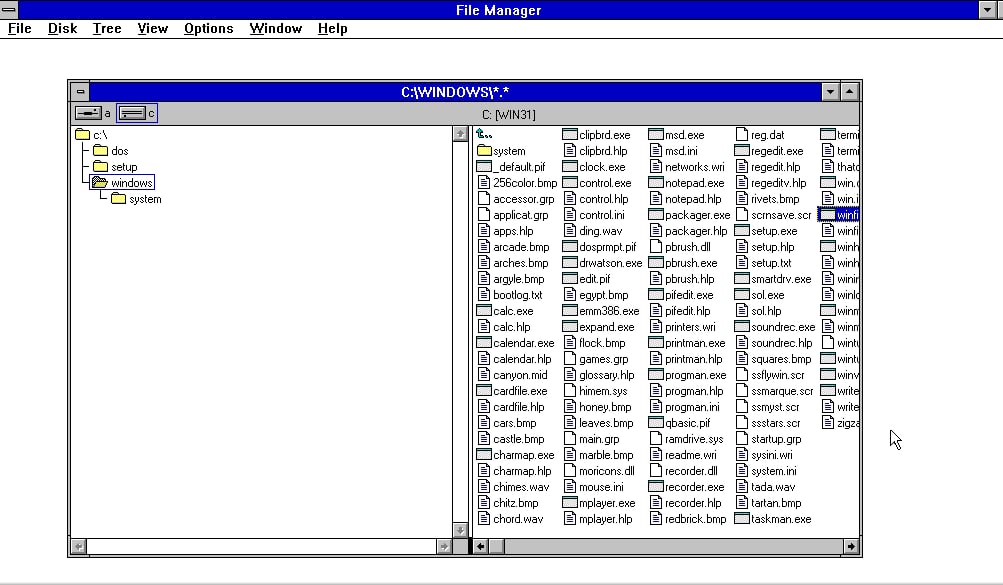Select windows folder in tree
Screen dimensions: 1003x585
click(x=122, y=183)
